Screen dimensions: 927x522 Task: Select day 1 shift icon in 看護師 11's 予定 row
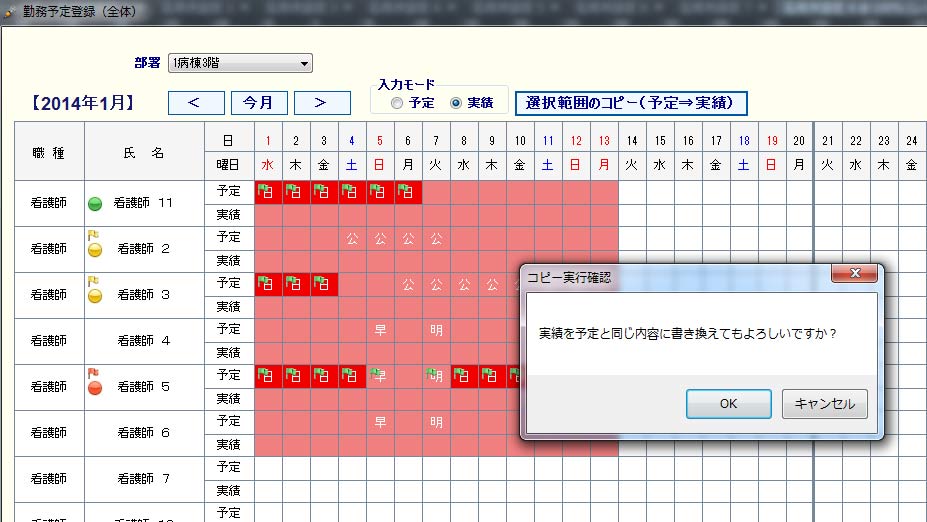pos(268,191)
